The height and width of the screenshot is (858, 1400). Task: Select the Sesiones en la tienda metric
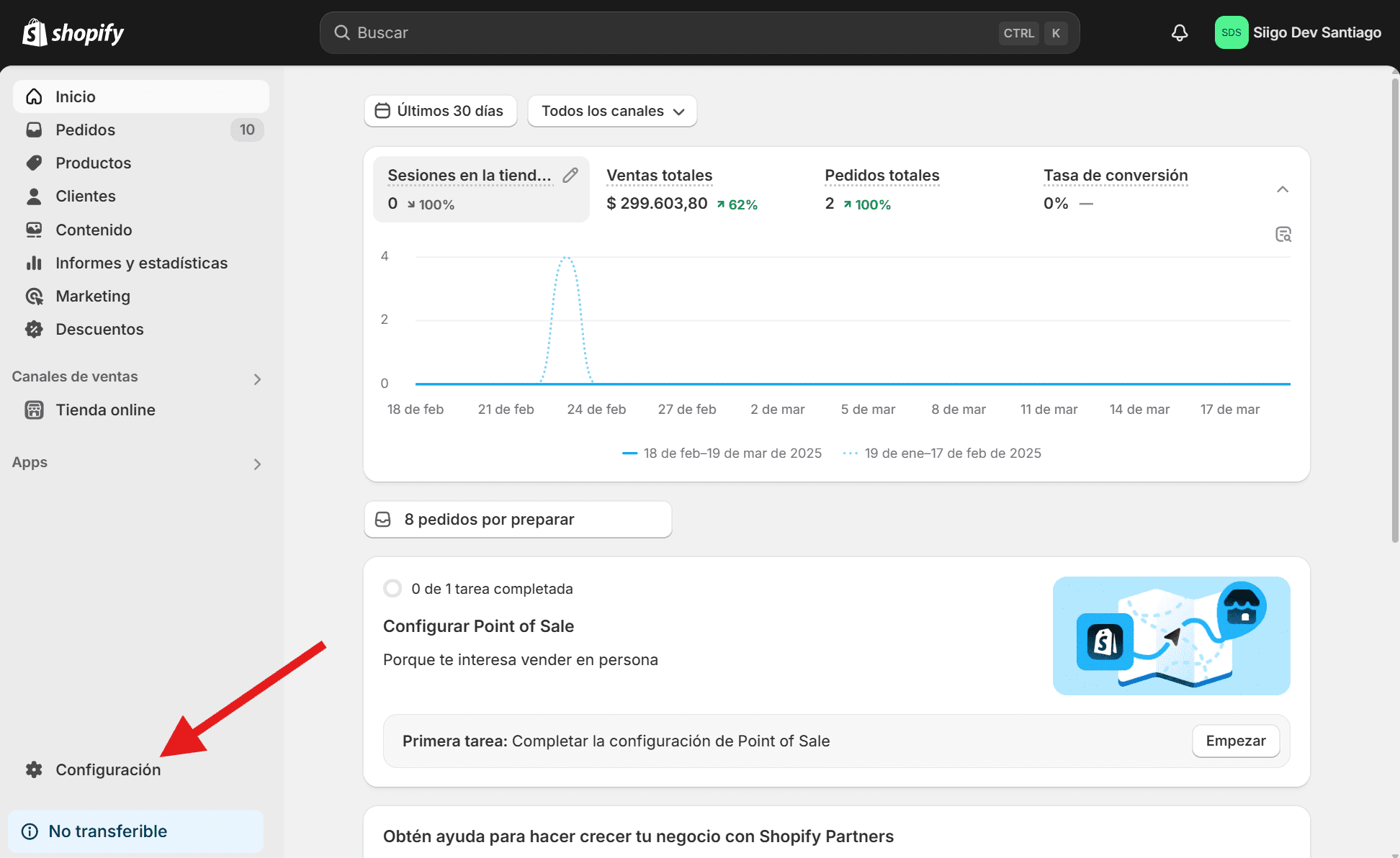pos(481,189)
